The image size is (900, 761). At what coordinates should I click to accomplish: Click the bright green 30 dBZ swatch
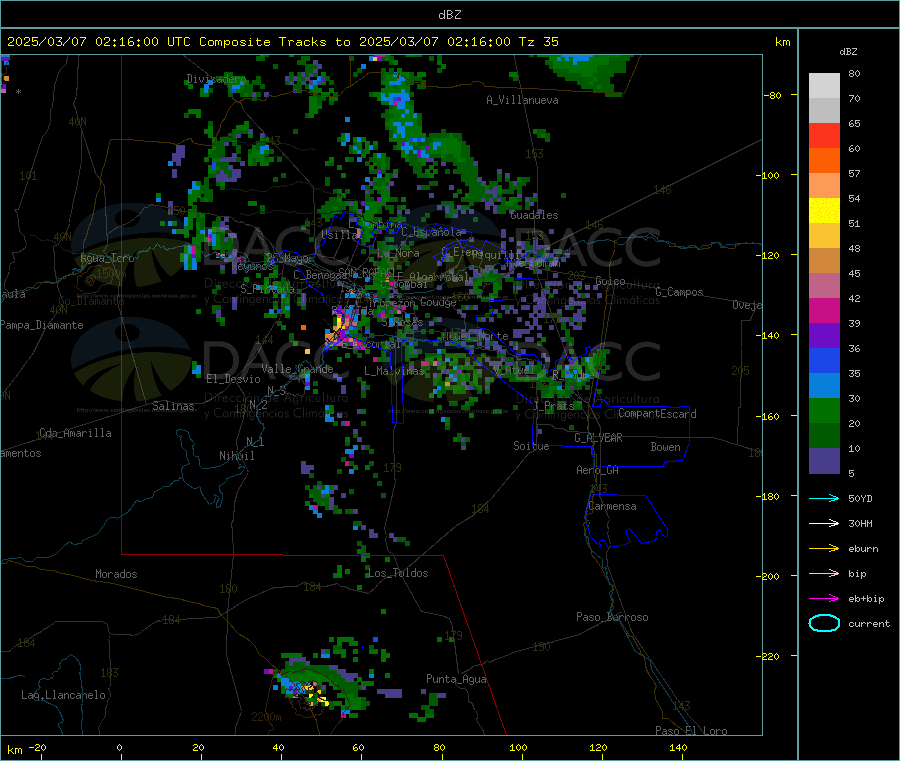pos(824,410)
